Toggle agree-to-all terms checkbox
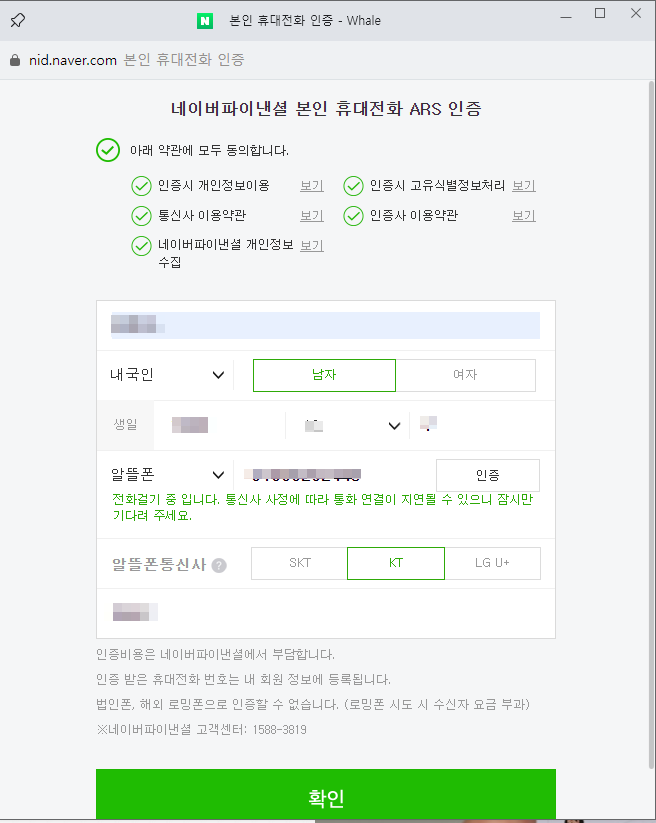This screenshot has width=656, height=823. click(108, 150)
